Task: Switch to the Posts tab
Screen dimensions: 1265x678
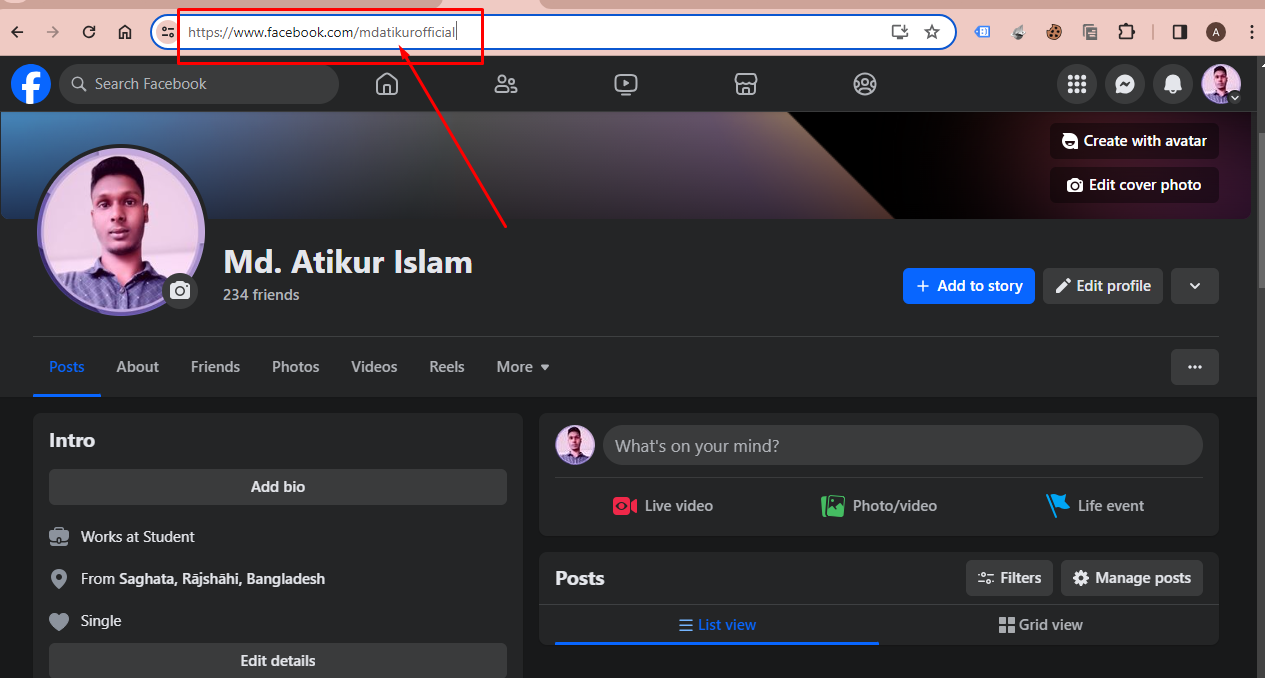Action: click(x=67, y=367)
